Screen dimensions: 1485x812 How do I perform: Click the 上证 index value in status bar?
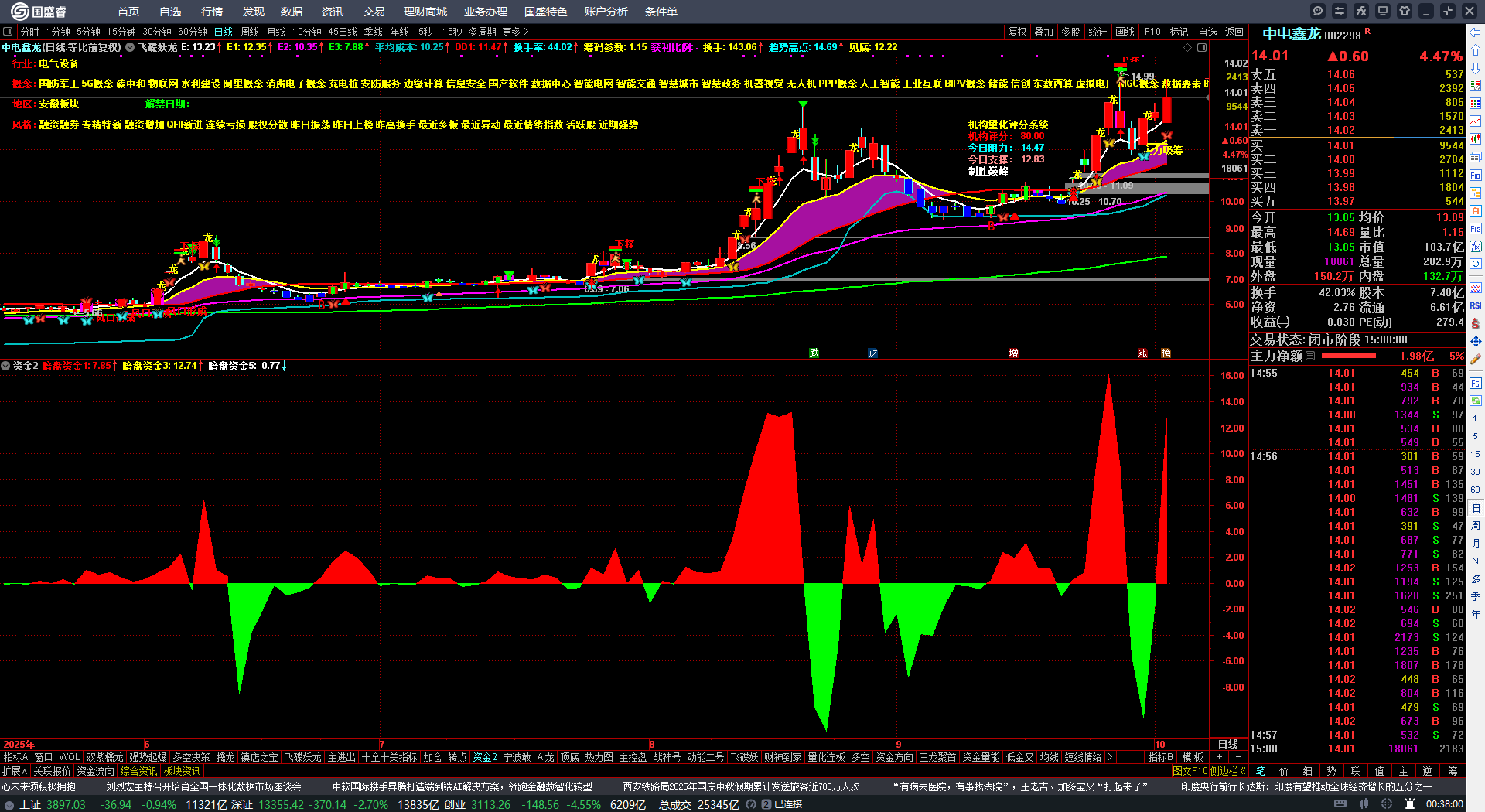pos(66,804)
